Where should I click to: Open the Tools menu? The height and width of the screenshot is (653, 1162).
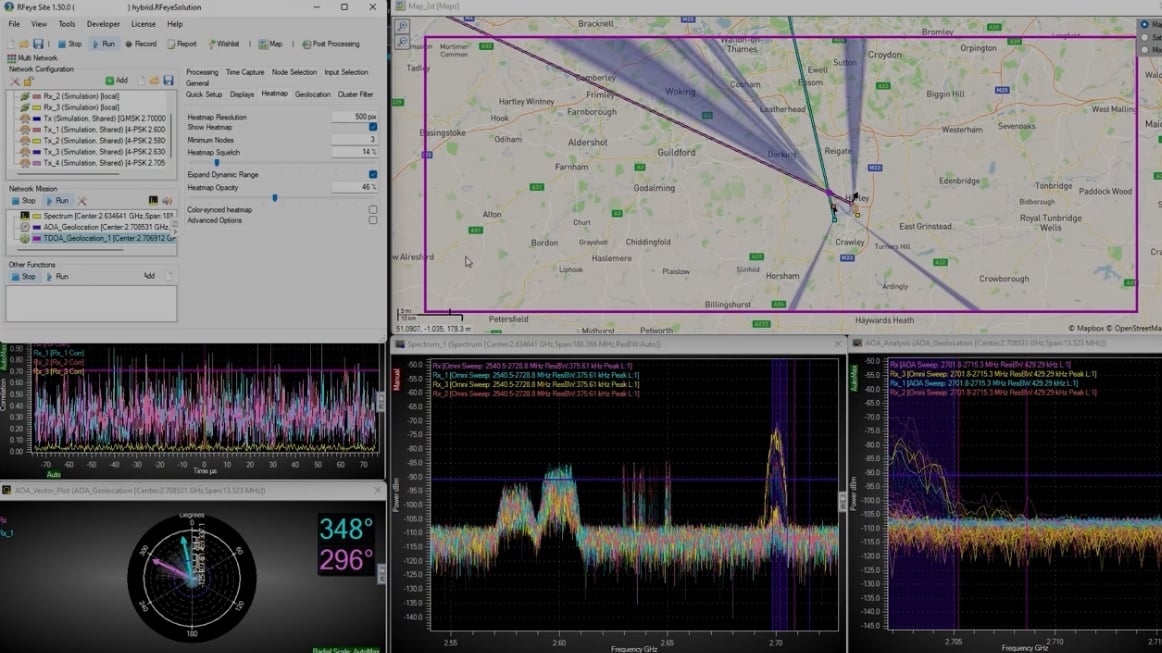(x=67, y=24)
